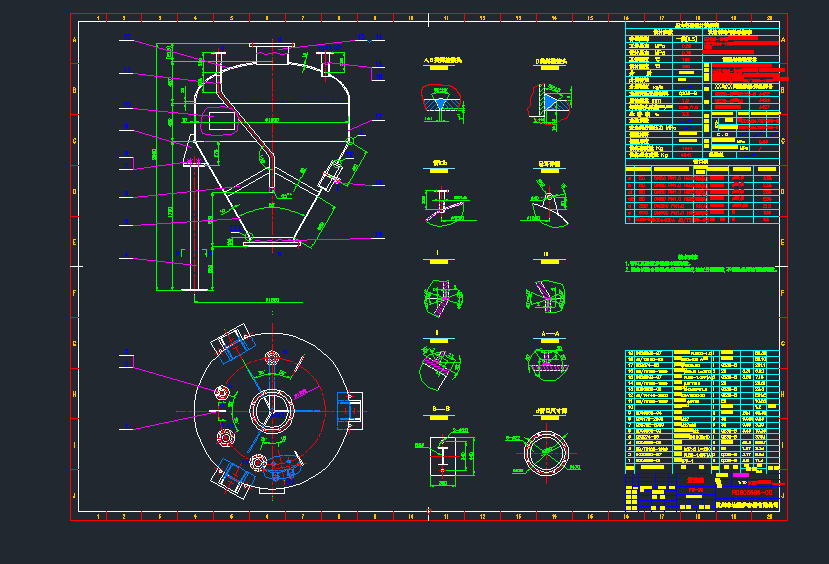Select the top center nozzle of the vessel
This screenshot has height=564, width=829.
[x=271, y=51]
